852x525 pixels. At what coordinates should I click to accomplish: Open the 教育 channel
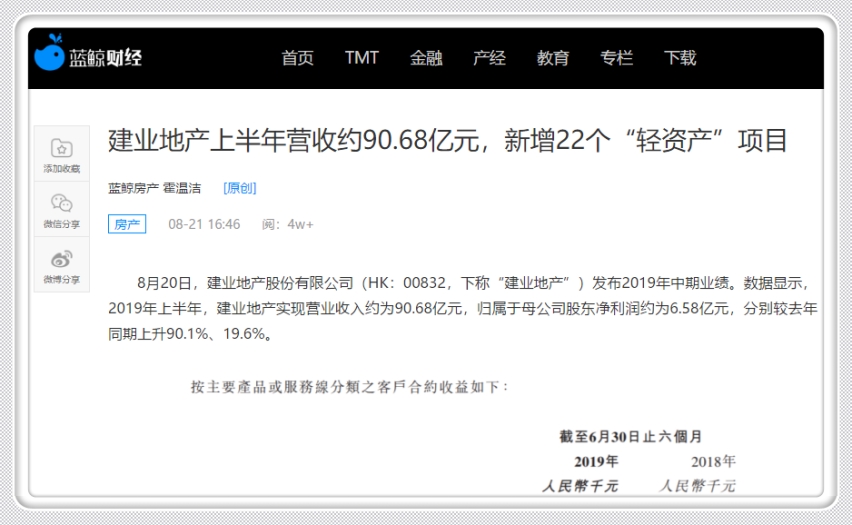tap(552, 58)
